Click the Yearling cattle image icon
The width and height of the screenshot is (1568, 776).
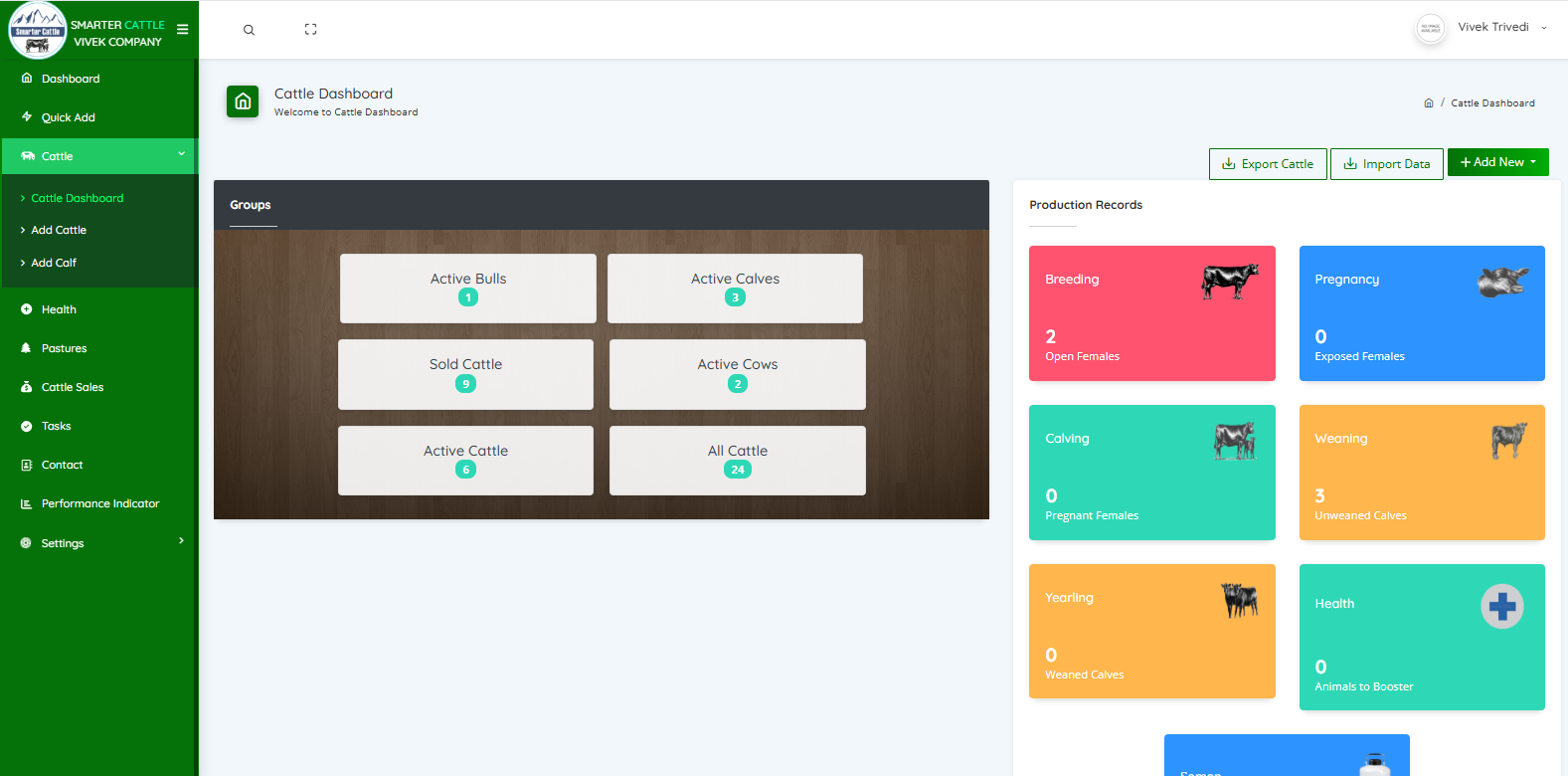1240,600
